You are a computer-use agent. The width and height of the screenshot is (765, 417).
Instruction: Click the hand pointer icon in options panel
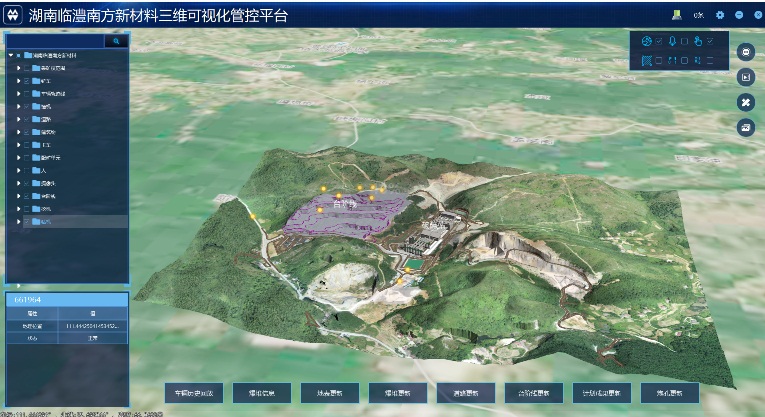pyautogui.click(x=698, y=41)
